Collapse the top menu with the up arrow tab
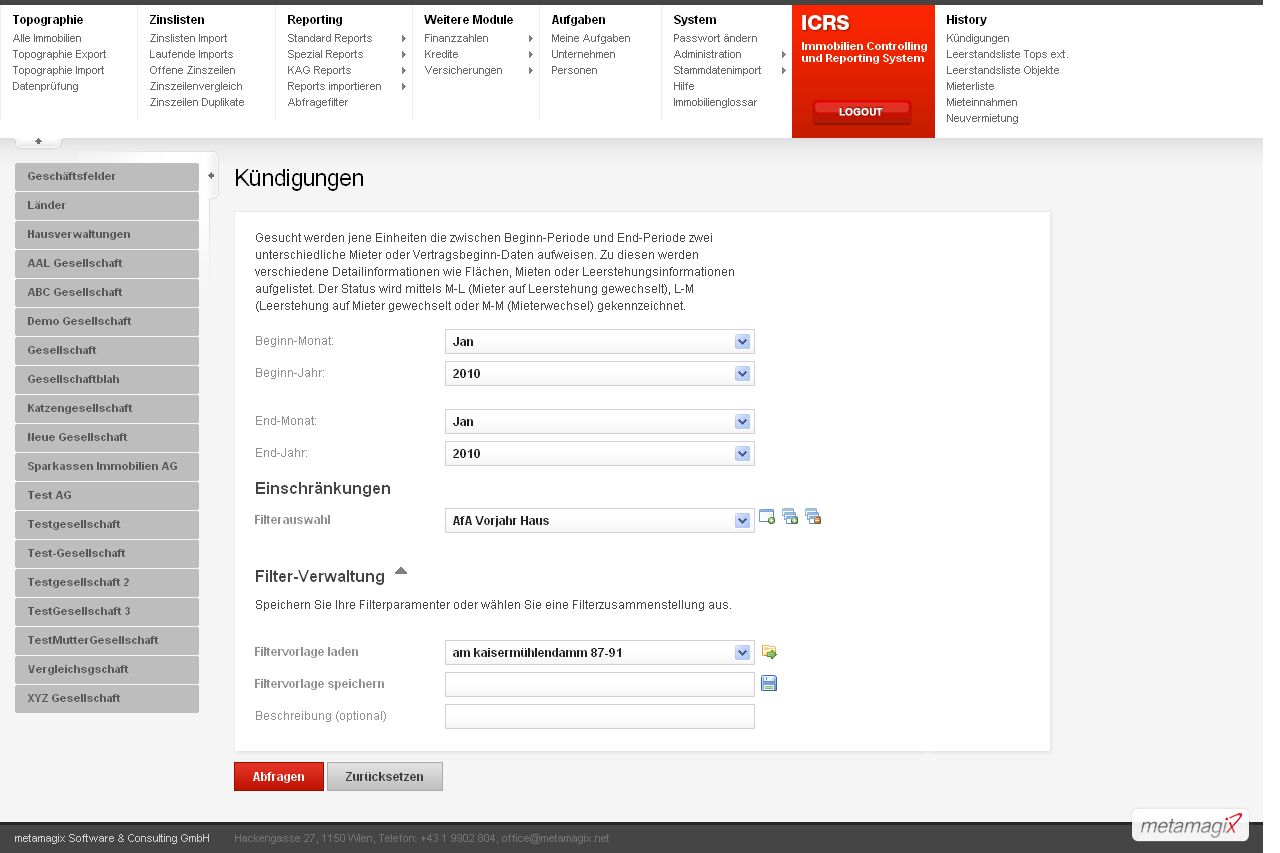This screenshot has height=853, width=1280. [38, 141]
